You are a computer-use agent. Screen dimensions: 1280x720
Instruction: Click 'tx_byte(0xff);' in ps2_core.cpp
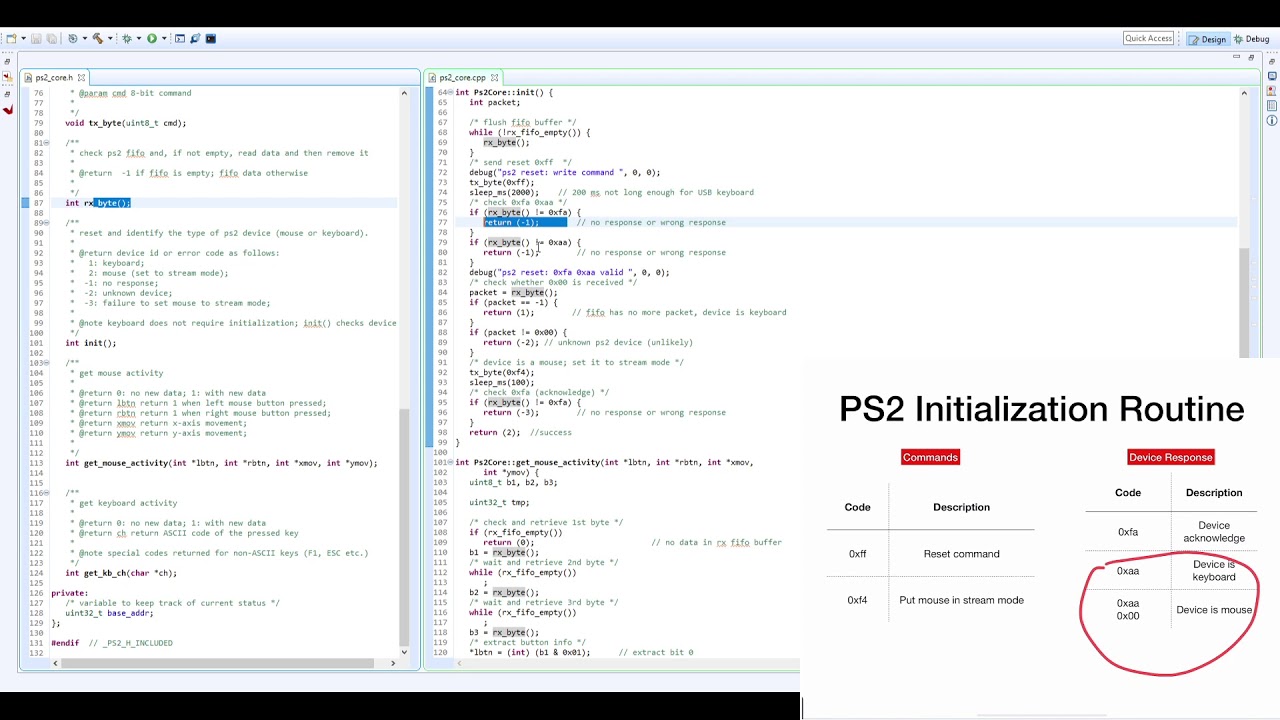(x=502, y=183)
